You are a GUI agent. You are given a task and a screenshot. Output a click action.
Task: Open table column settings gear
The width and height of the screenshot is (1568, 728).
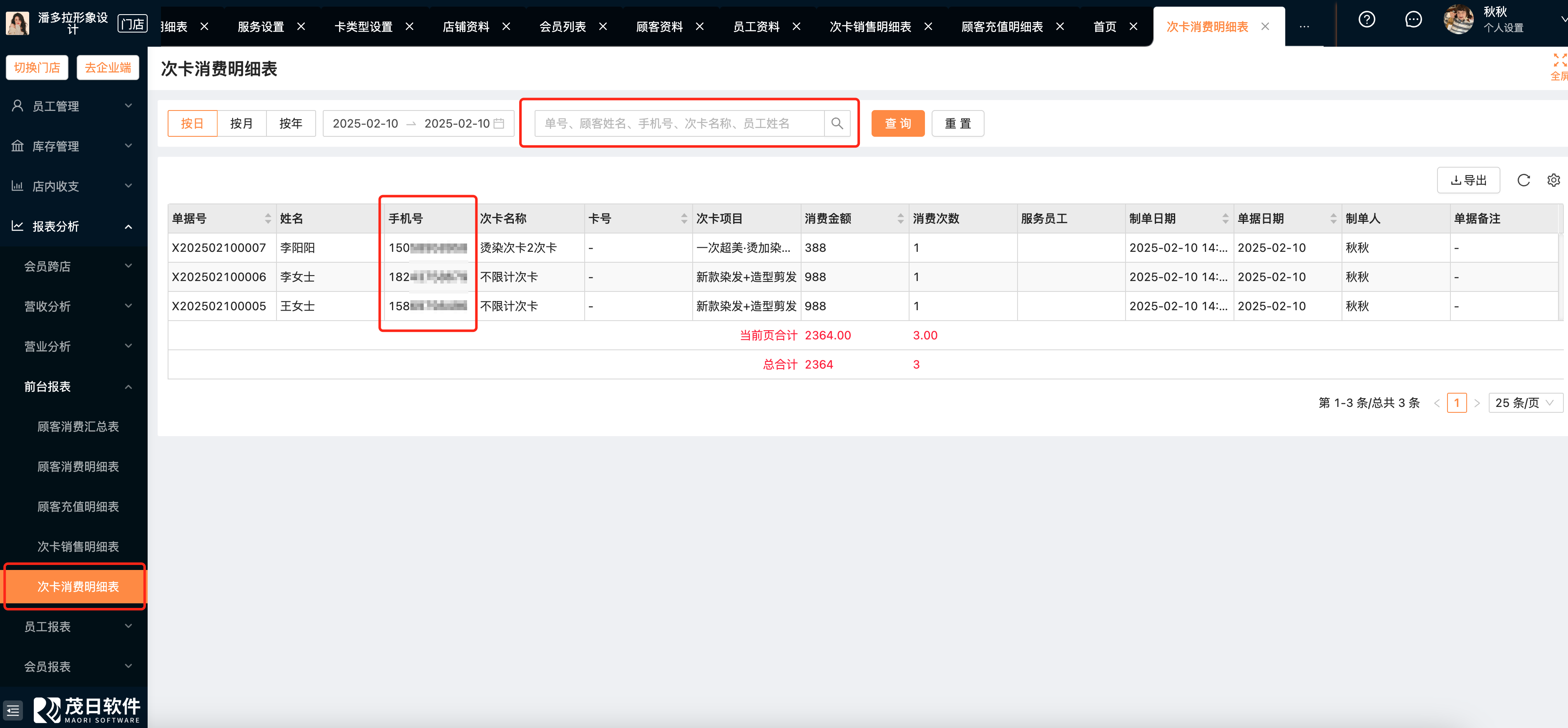click(x=1553, y=180)
